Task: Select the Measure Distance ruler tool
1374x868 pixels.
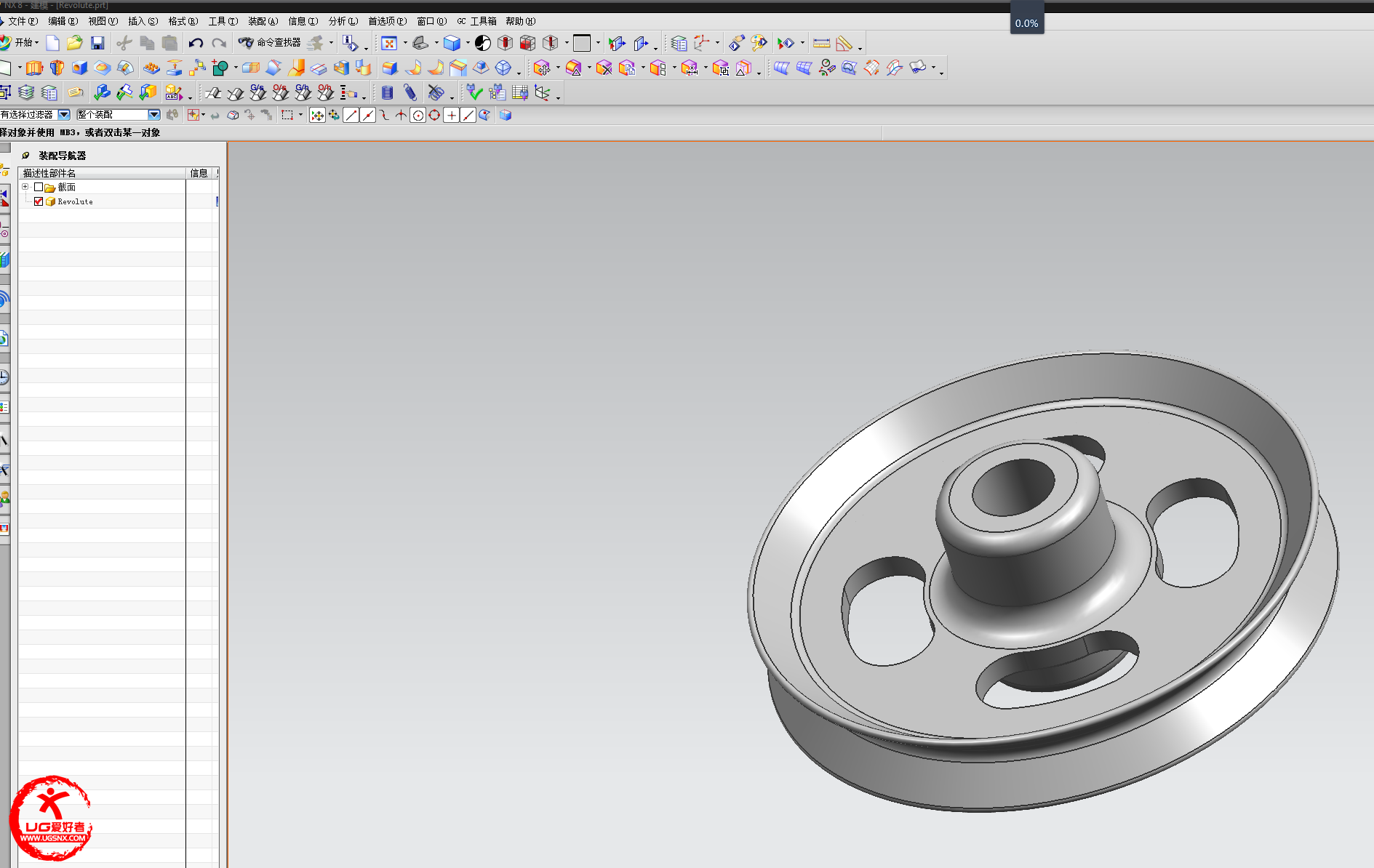Action: coord(822,44)
